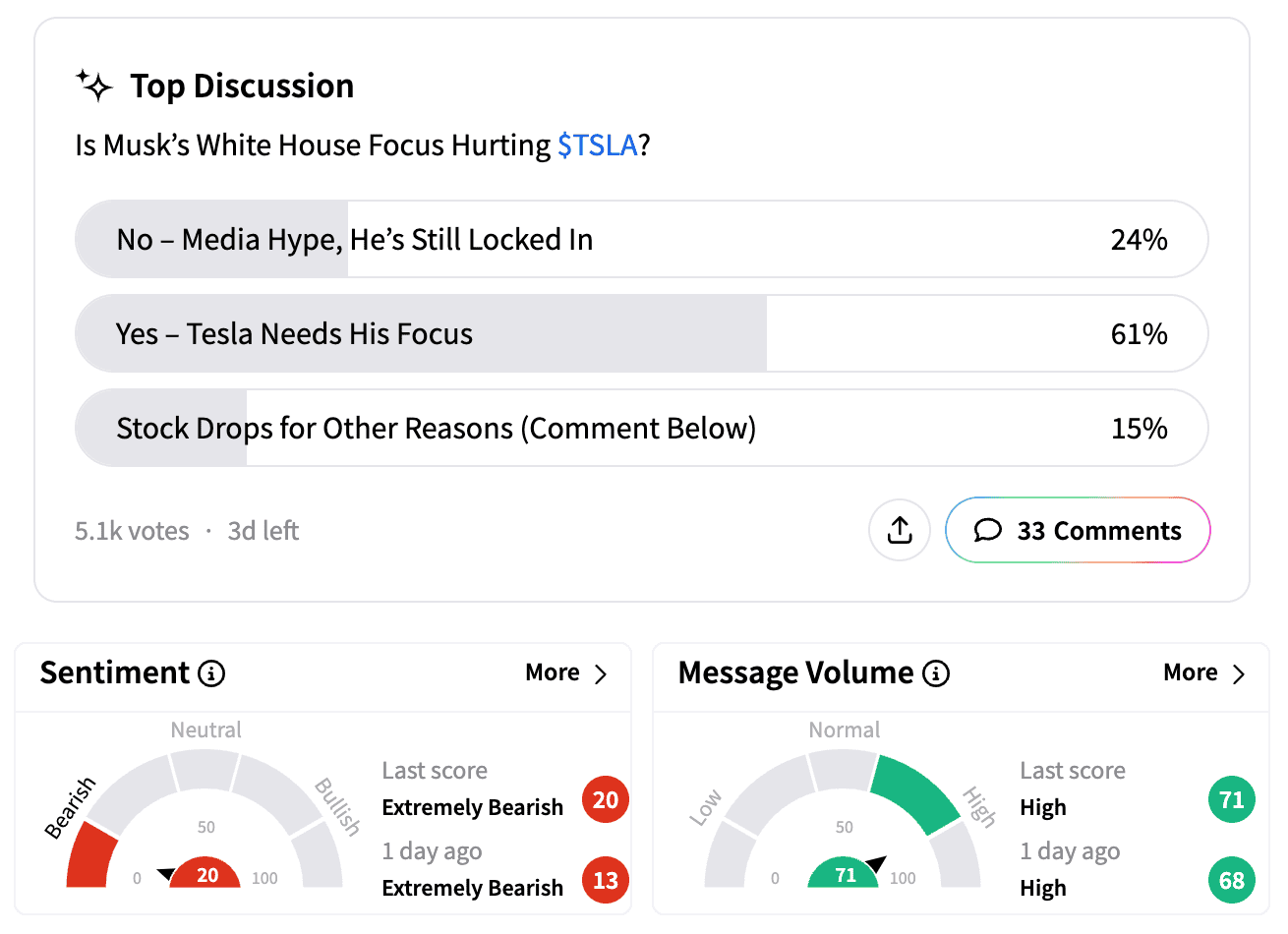Click the 61% poll result text
The height and width of the screenshot is (934, 1288).
click(x=1139, y=334)
